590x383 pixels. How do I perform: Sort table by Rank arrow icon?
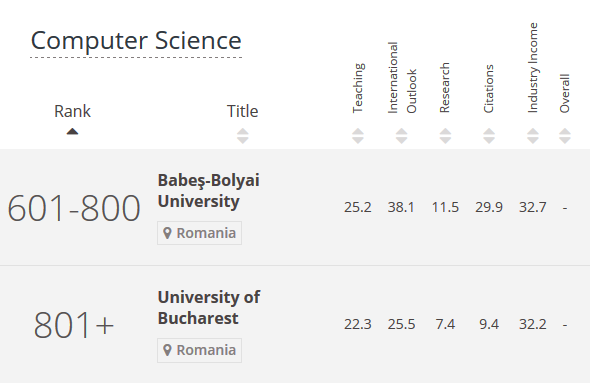point(72,131)
